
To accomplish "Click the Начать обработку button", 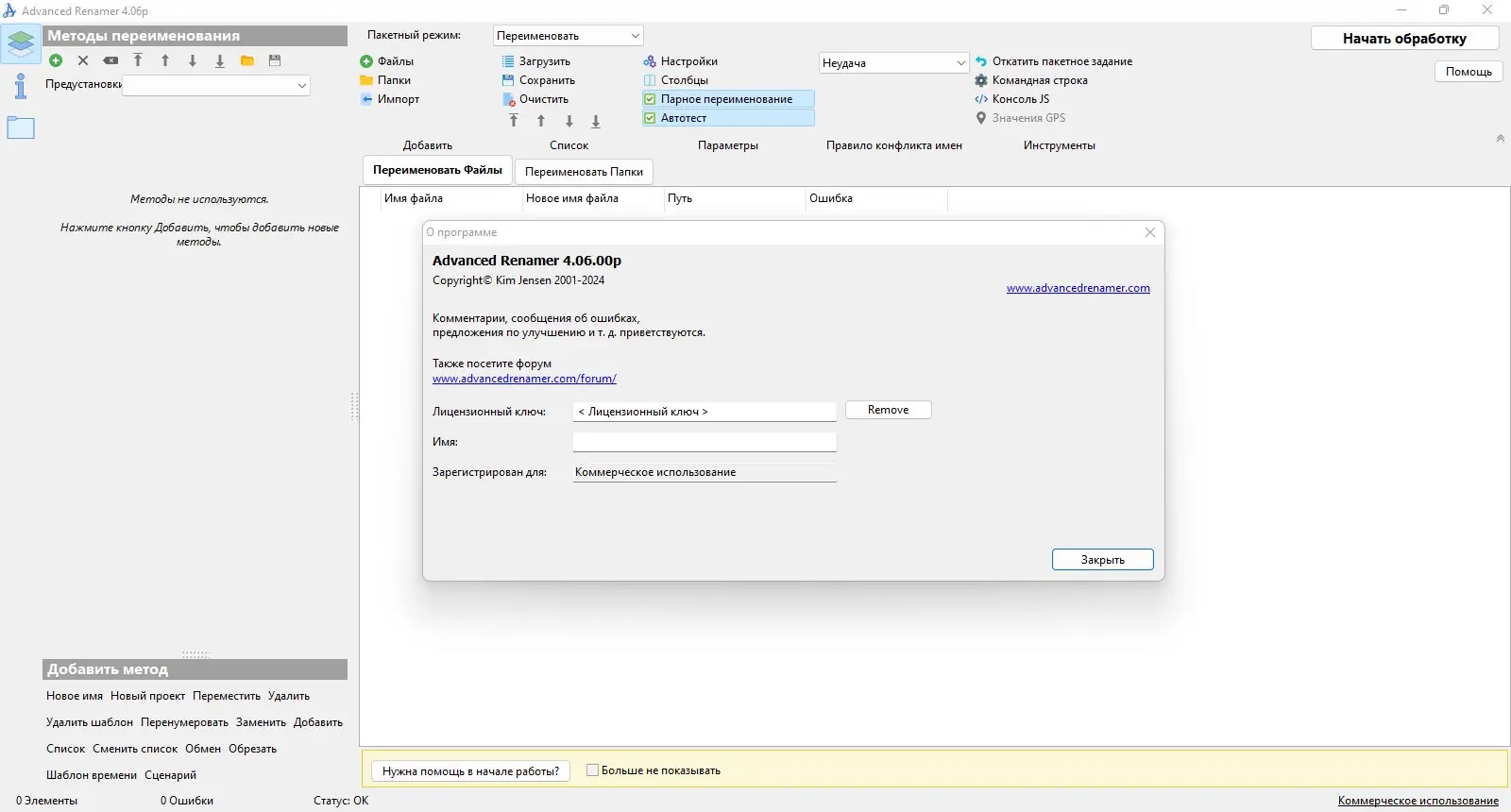I will click(x=1404, y=39).
